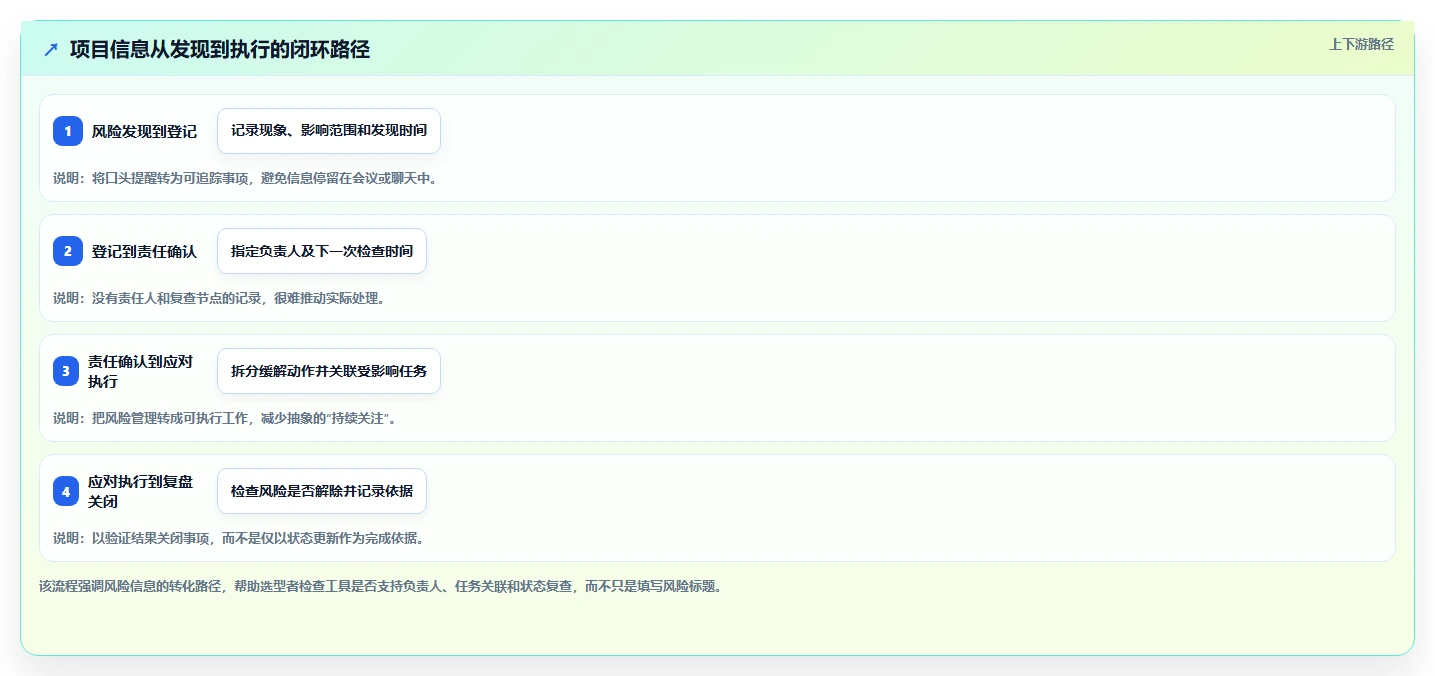
Task: Click the note 将口头提醒转为可追踪事项
Action: [x=169, y=178]
